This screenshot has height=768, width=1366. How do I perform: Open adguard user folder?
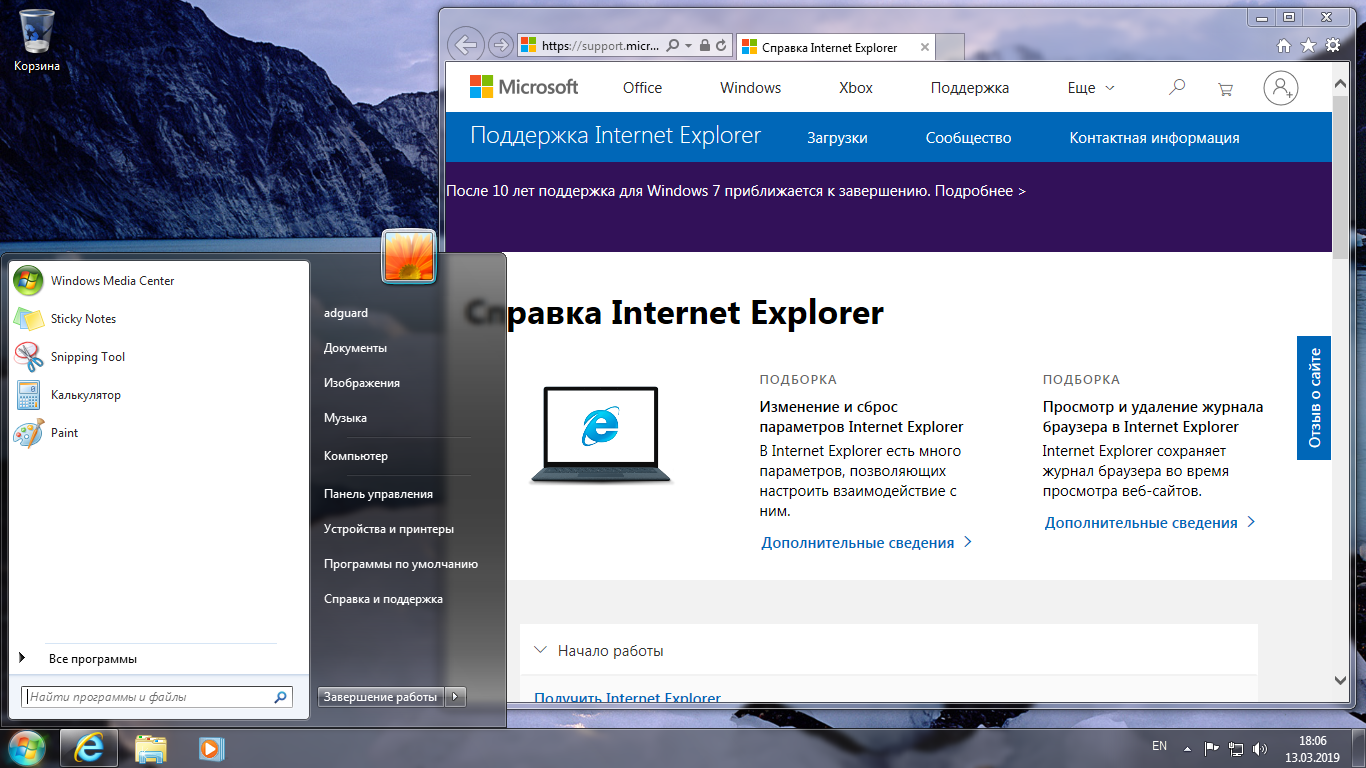pos(346,313)
